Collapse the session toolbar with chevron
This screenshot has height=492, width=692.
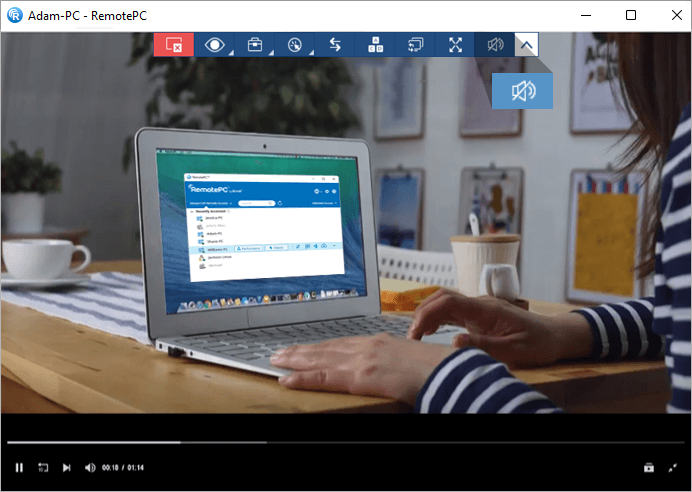526,45
